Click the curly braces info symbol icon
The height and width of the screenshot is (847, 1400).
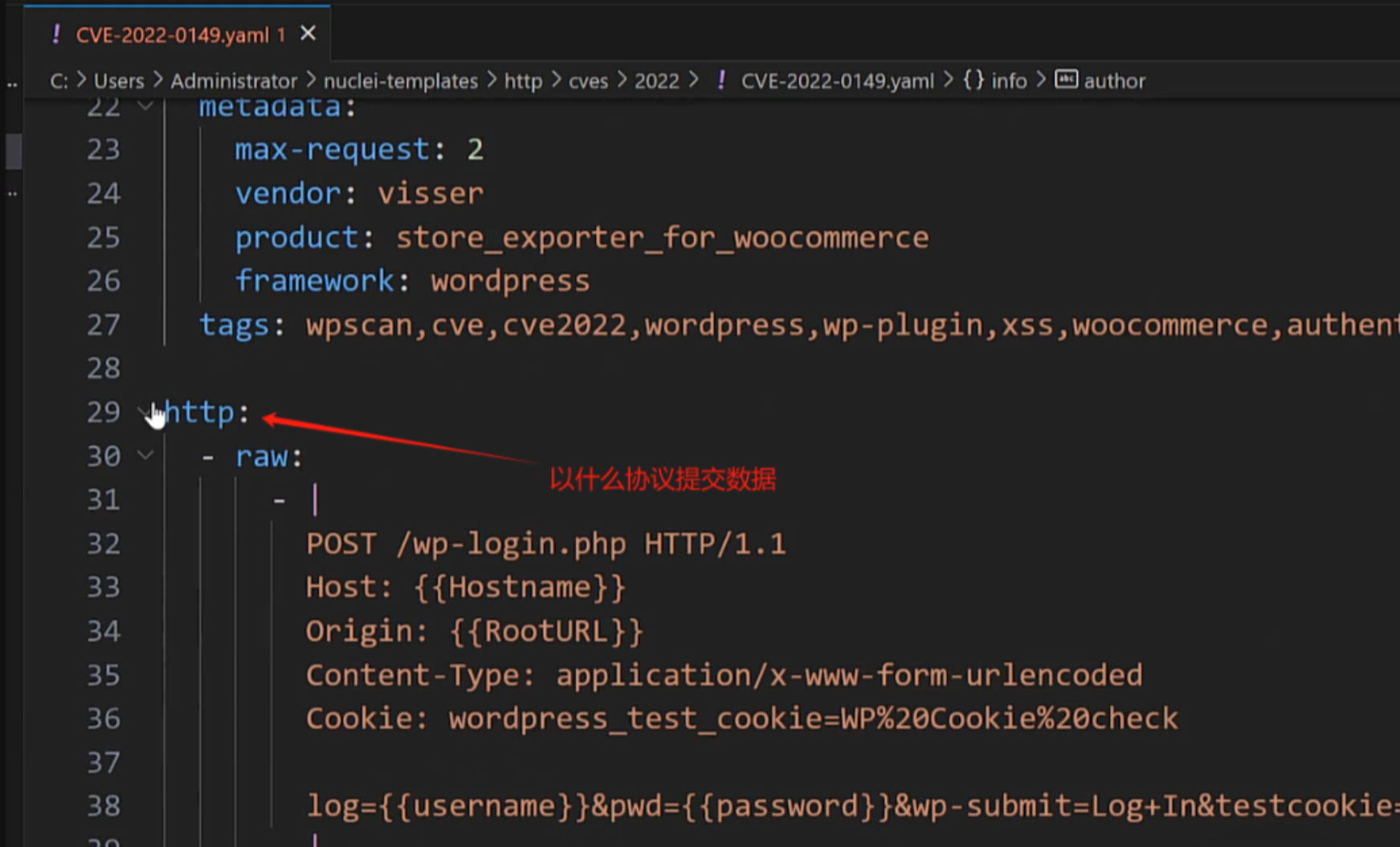pyautogui.click(x=973, y=80)
